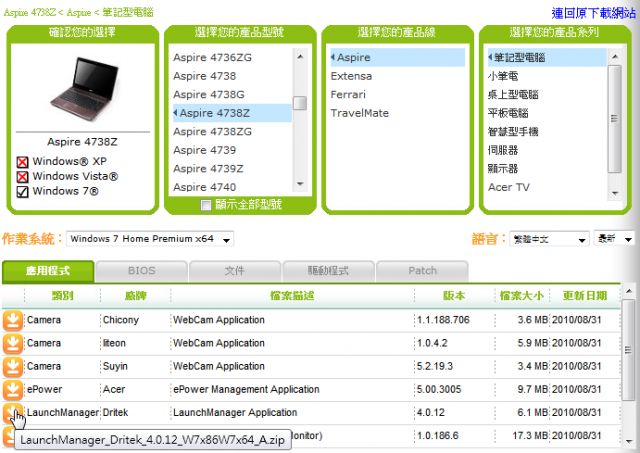The height and width of the screenshot is (453, 640).
Task: Download the ePower Management Application file
Action: click(13, 390)
